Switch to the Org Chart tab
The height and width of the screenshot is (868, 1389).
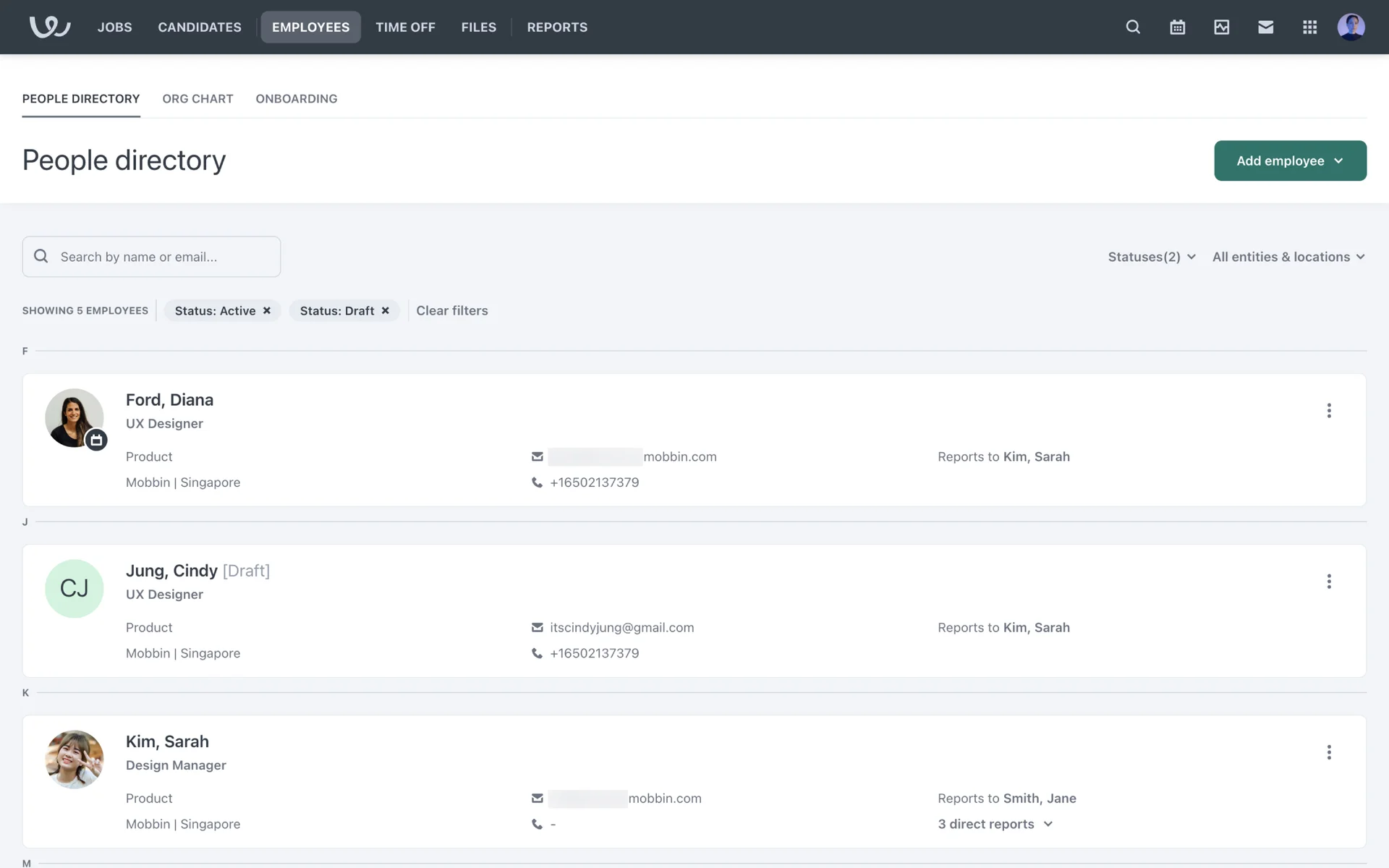click(x=197, y=98)
